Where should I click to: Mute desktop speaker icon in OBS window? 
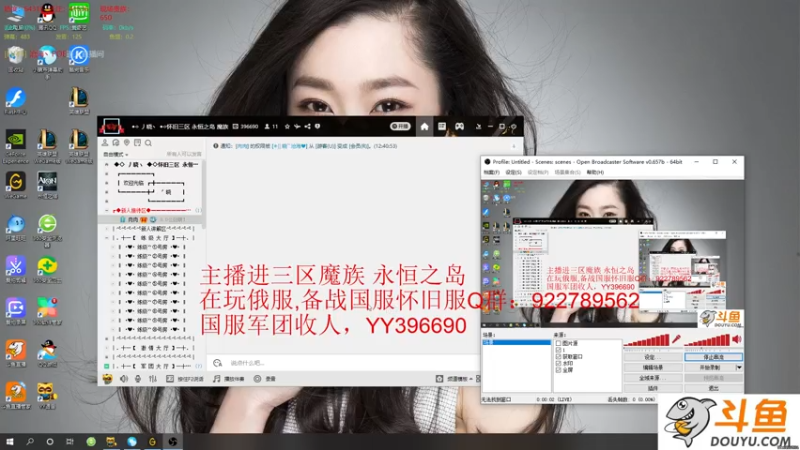[x=737, y=339]
